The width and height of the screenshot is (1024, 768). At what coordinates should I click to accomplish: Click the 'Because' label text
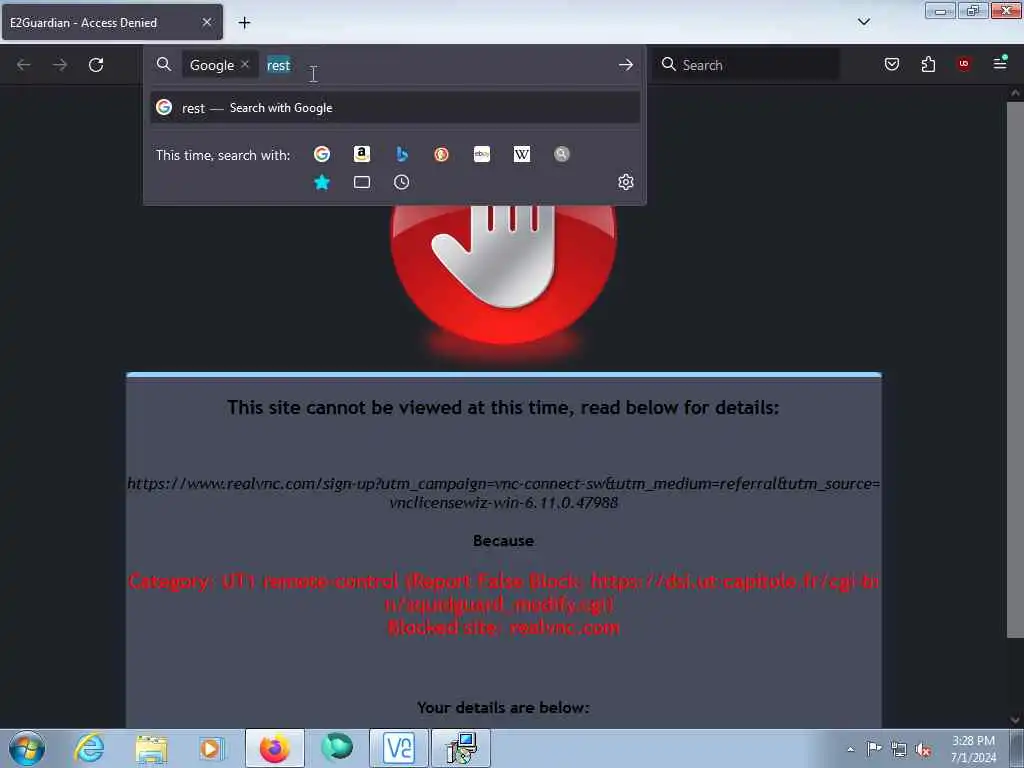point(504,541)
